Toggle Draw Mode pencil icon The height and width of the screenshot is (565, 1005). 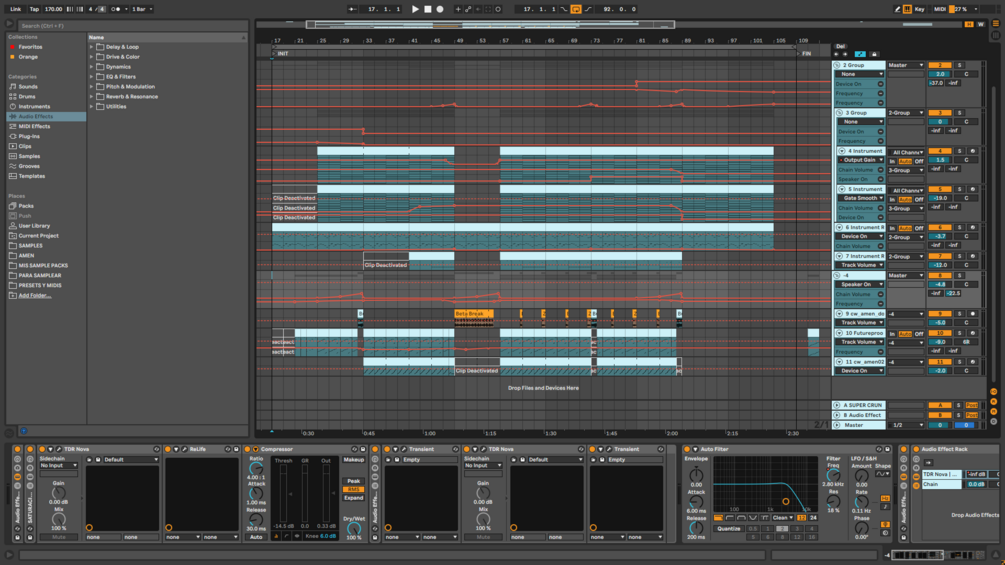click(x=897, y=9)
